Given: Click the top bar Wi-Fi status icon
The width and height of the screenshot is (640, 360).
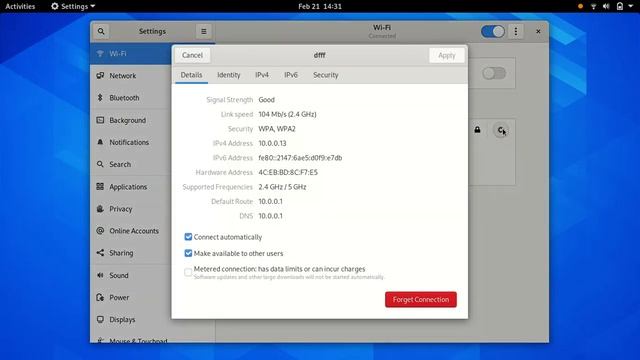Looking at the screenshot, I should (x=593, y=6).
